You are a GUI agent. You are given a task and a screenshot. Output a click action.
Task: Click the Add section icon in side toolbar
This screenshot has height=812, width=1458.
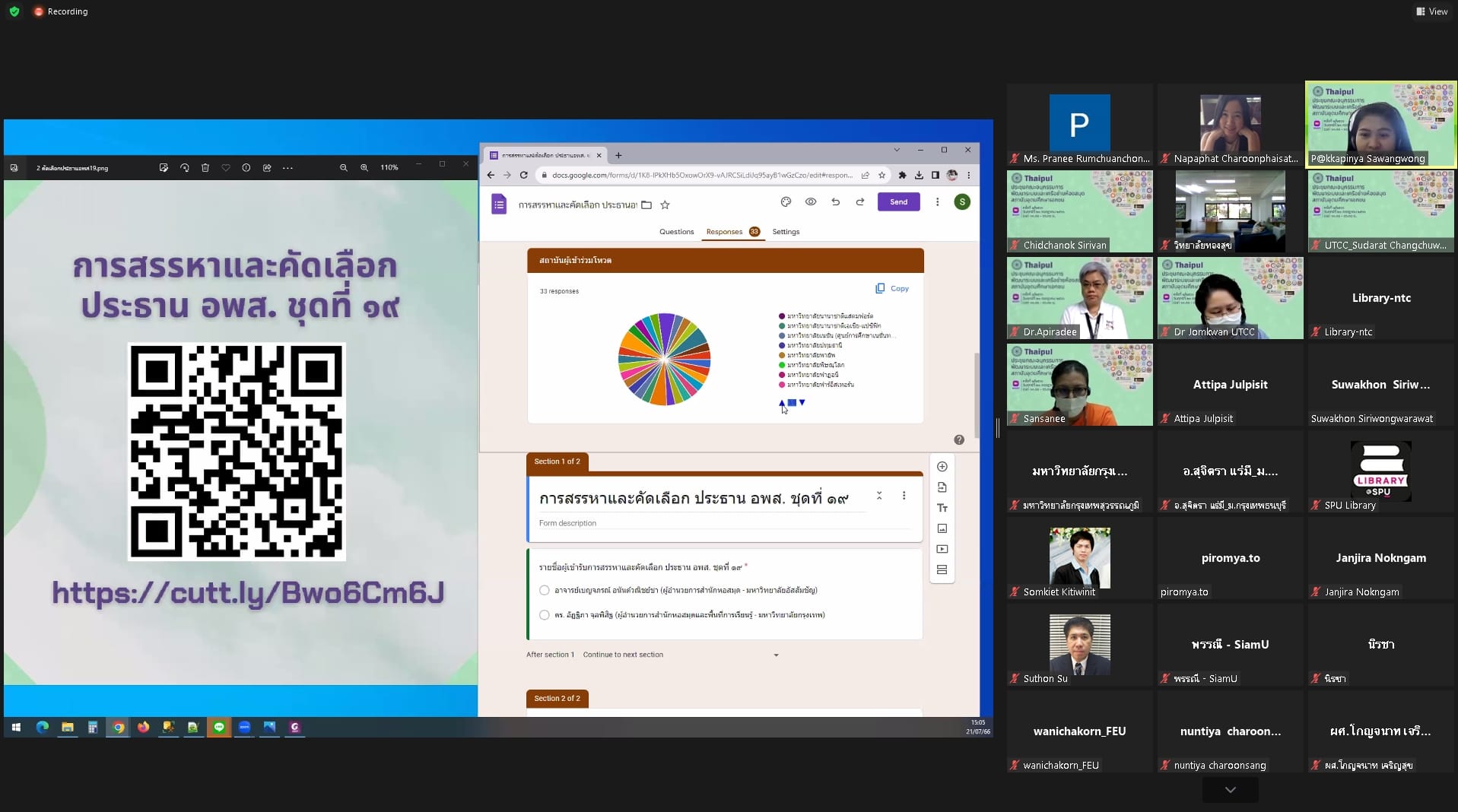tap(942, 569)
